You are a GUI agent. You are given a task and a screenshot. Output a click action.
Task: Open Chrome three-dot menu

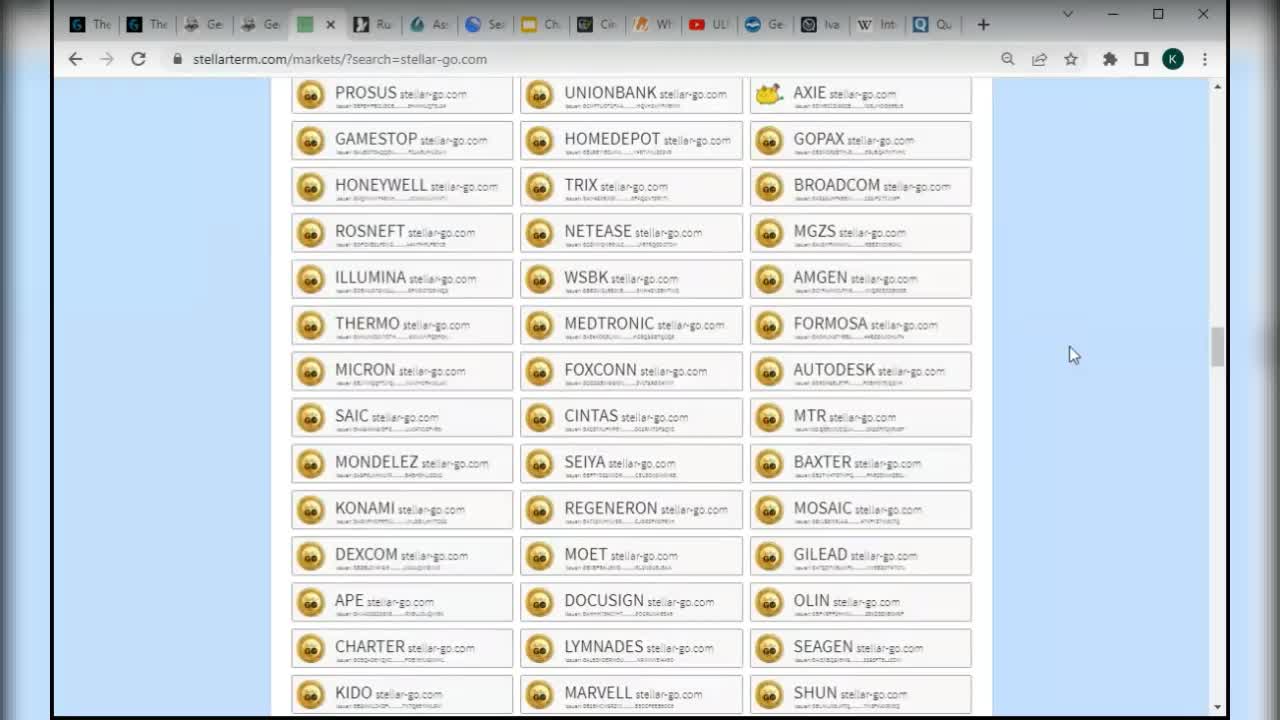pos(1205,59)
